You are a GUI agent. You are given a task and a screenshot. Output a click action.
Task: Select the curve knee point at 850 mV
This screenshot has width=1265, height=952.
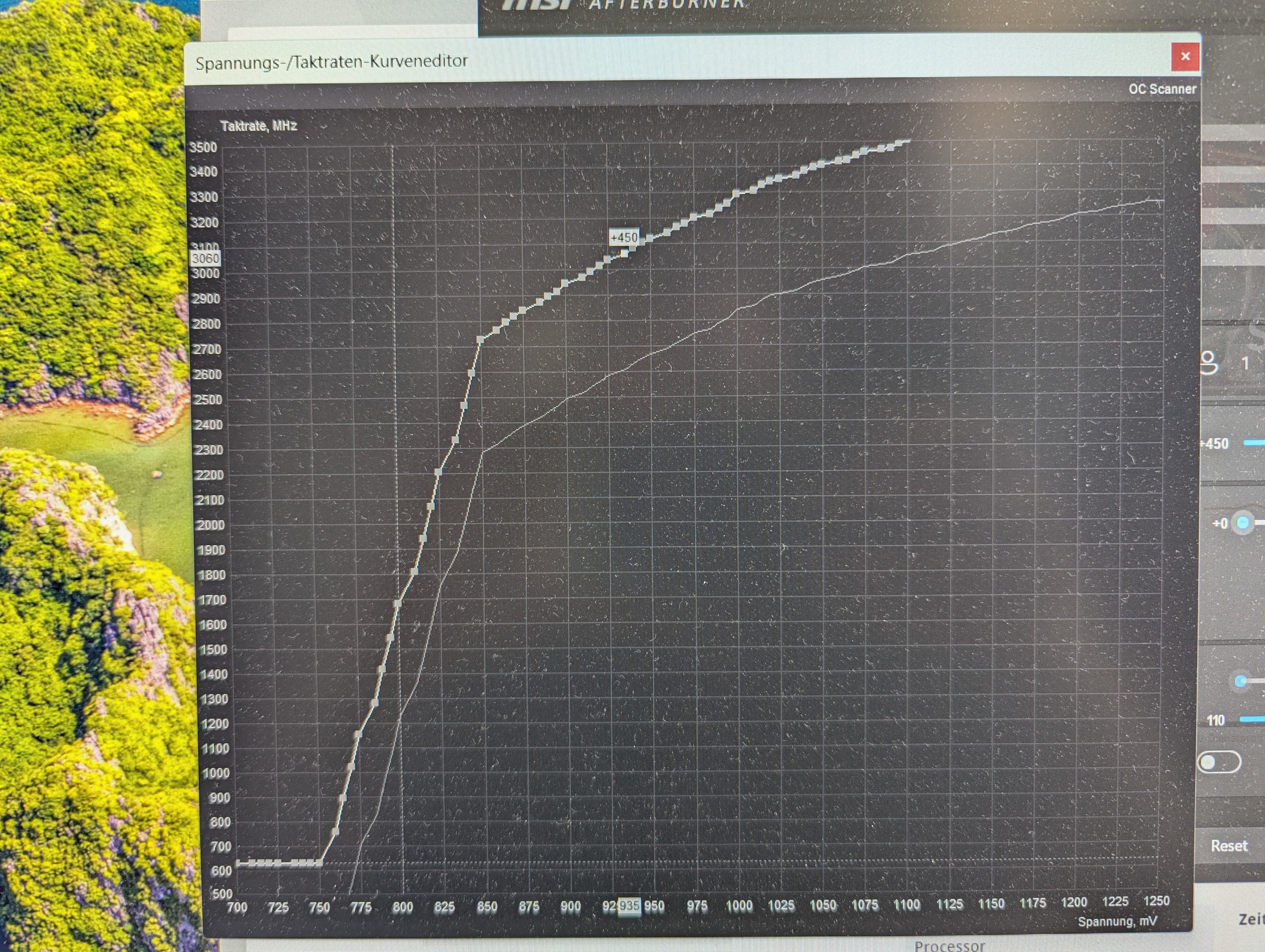point(481,339)
